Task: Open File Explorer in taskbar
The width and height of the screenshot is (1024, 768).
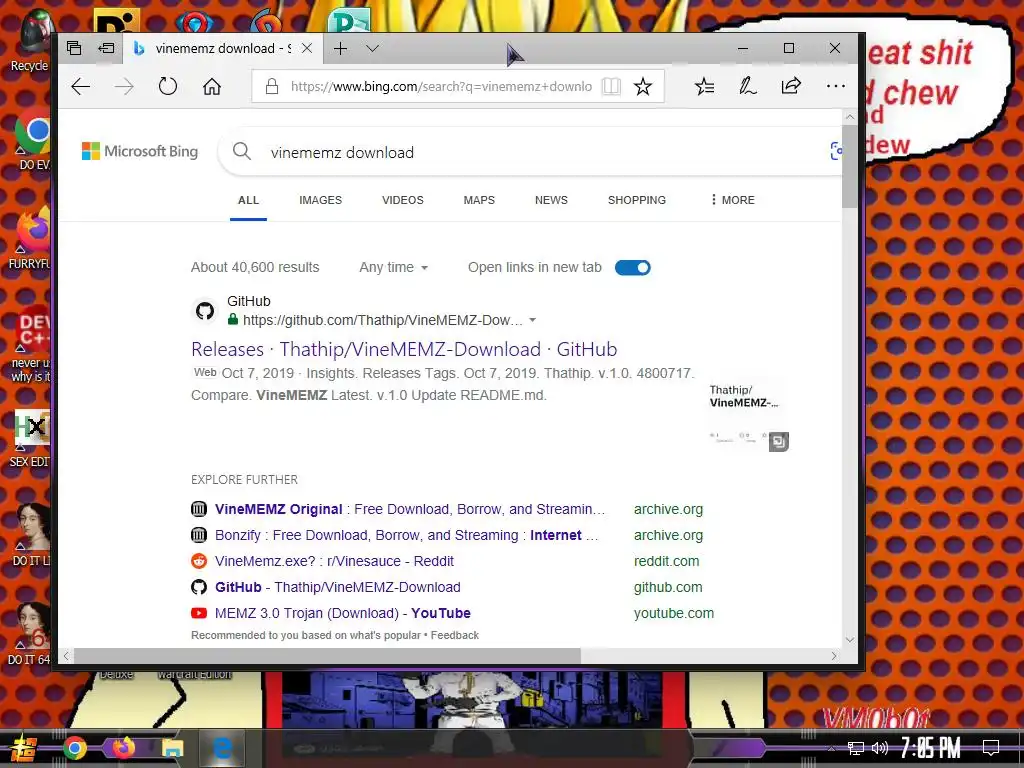Action: pos(172,748)
